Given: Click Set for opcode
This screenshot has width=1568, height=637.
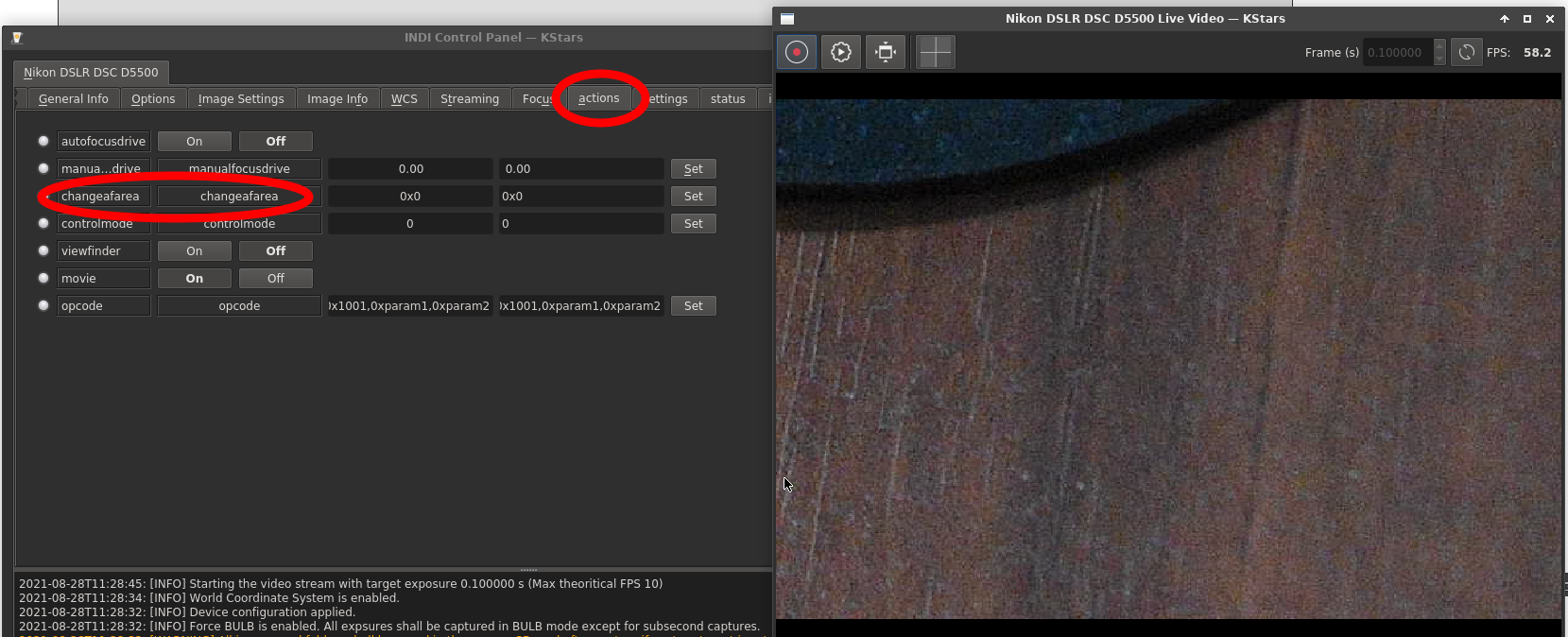Looking at the screenshot, I should click(693, 306).
